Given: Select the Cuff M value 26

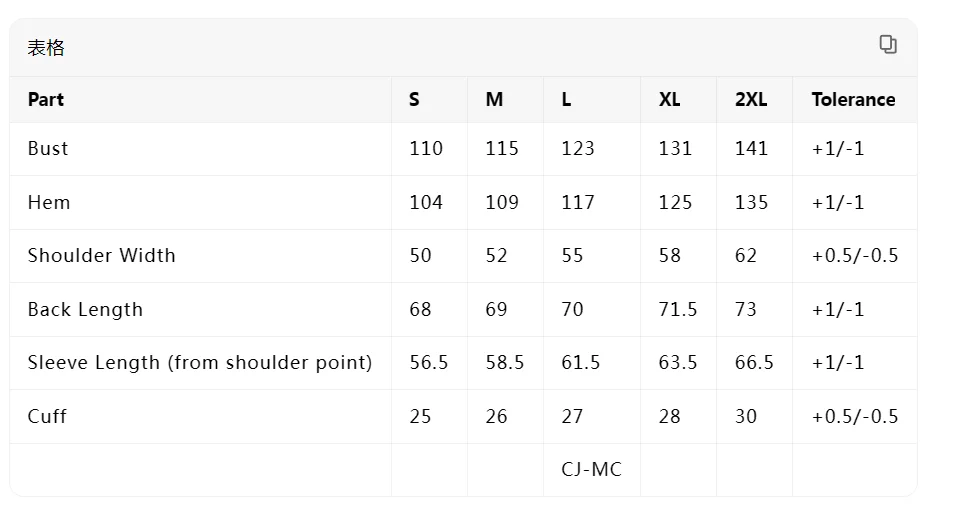Looking at the screenshot, I should coord(496,417).
